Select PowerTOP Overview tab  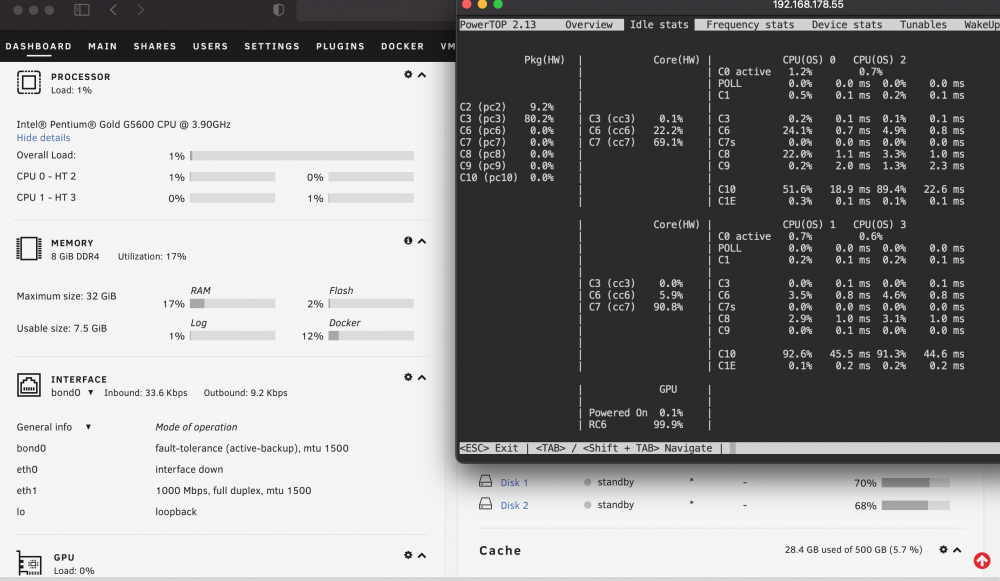(x=589, y=25)
